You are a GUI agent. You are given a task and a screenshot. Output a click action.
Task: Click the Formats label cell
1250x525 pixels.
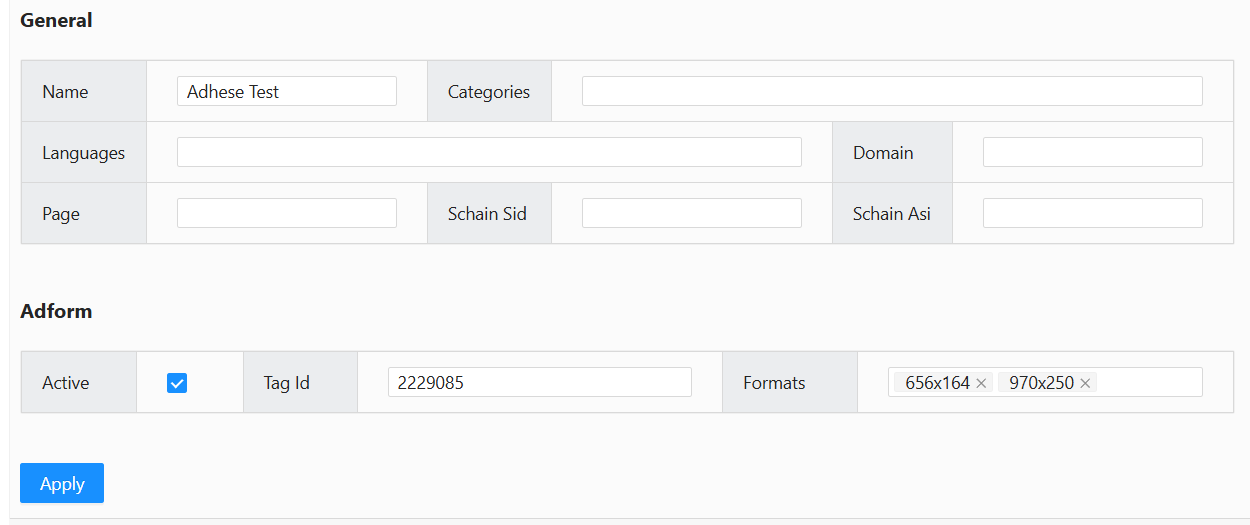pos(774,383)
